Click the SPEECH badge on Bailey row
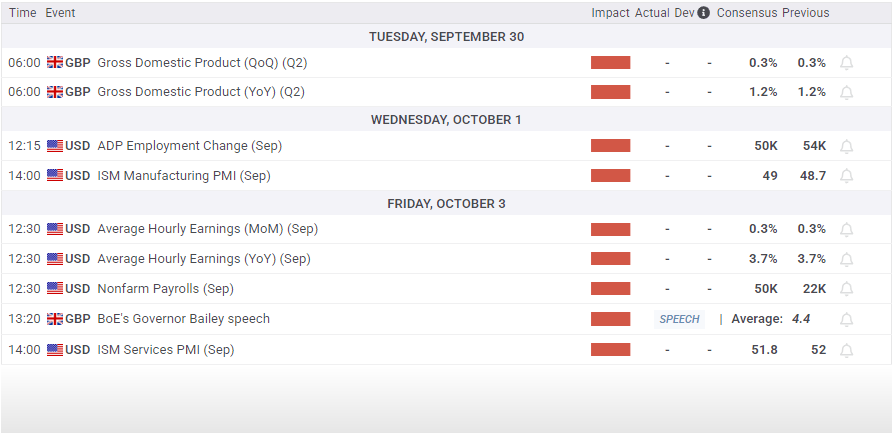This screenshot has height=433, width=892. point(680,319)
